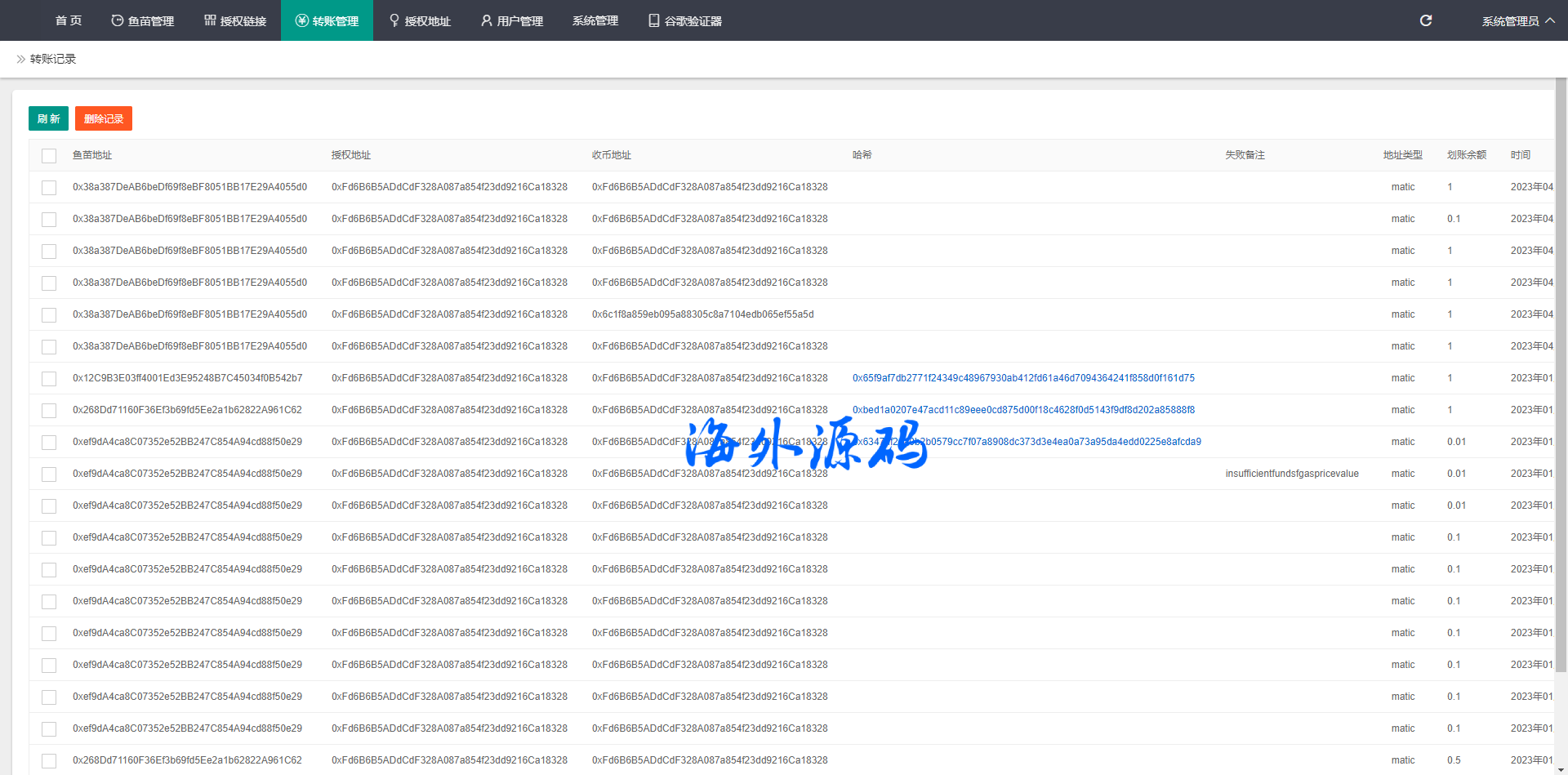Expand the 系统管理员 account dropdown

coord(1510,20)
